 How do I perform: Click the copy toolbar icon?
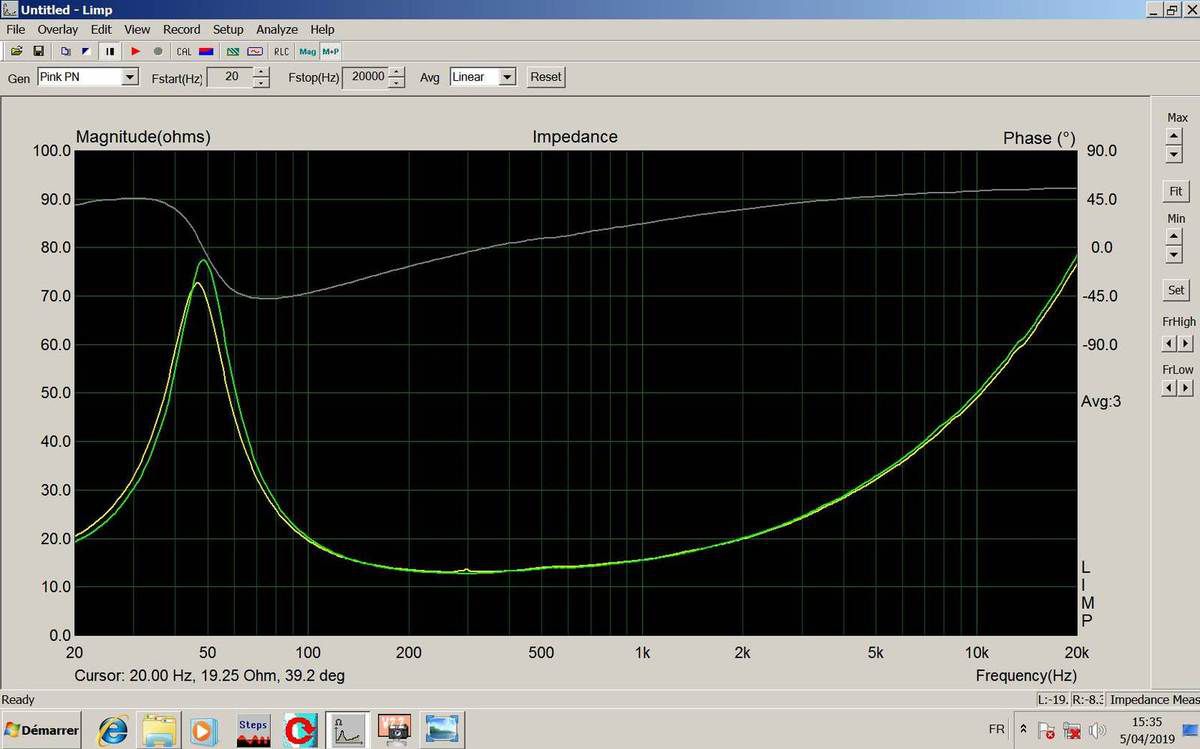pyautogui.click(x=66, y=51)
